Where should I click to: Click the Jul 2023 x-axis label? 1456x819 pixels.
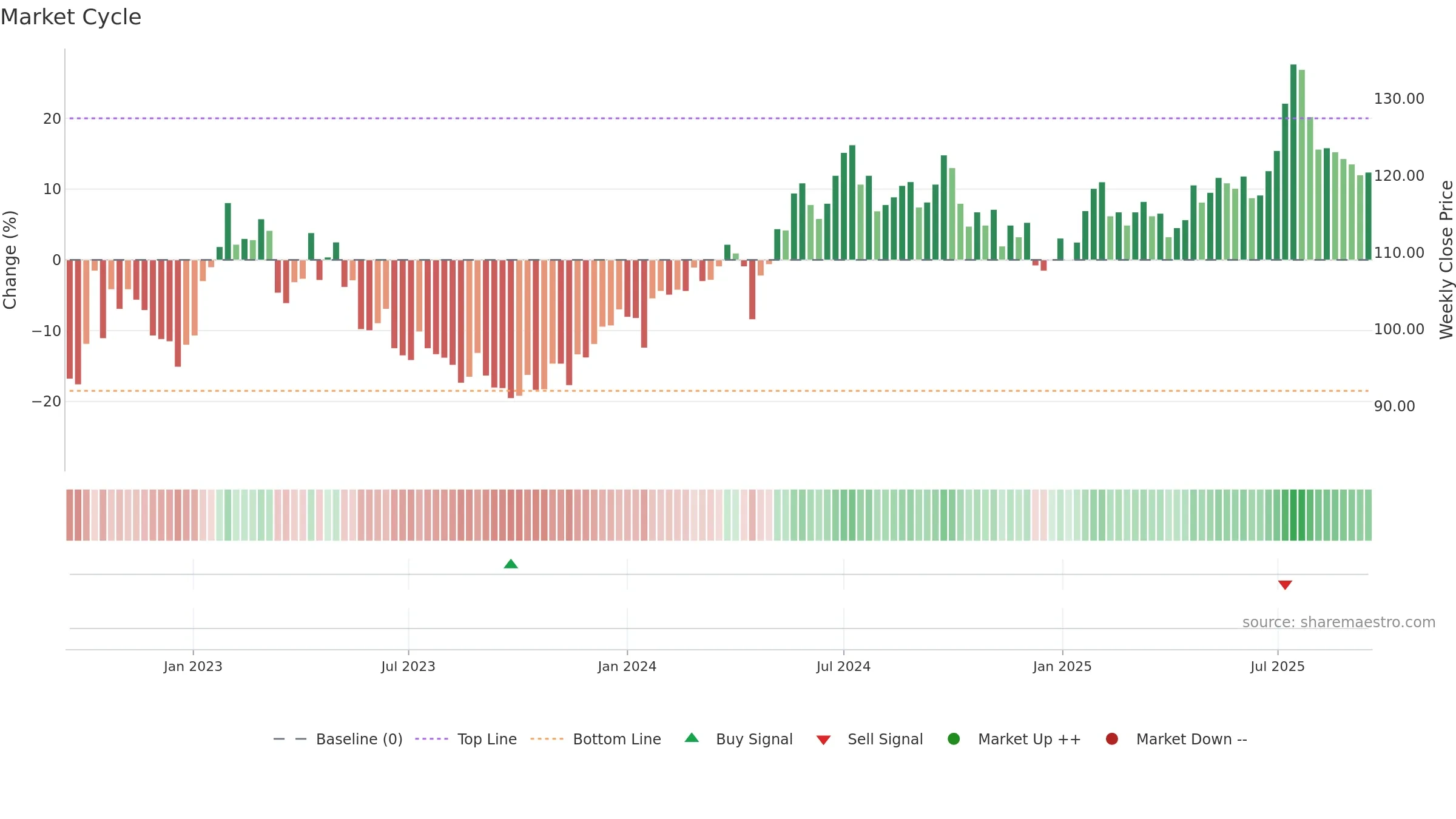[x=408, y=666]
